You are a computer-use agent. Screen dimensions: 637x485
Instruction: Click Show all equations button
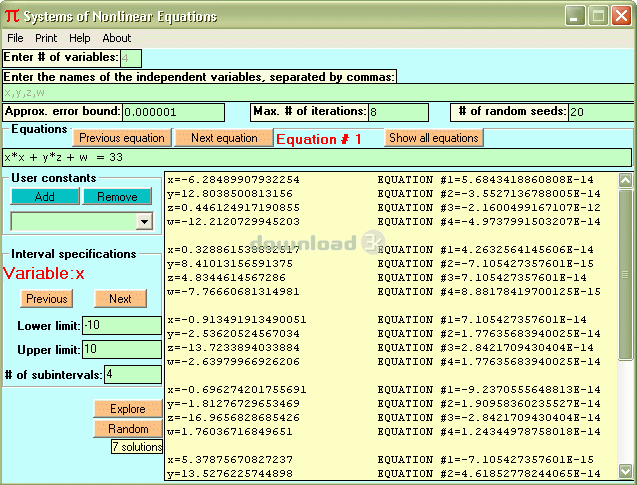(433, 138)
